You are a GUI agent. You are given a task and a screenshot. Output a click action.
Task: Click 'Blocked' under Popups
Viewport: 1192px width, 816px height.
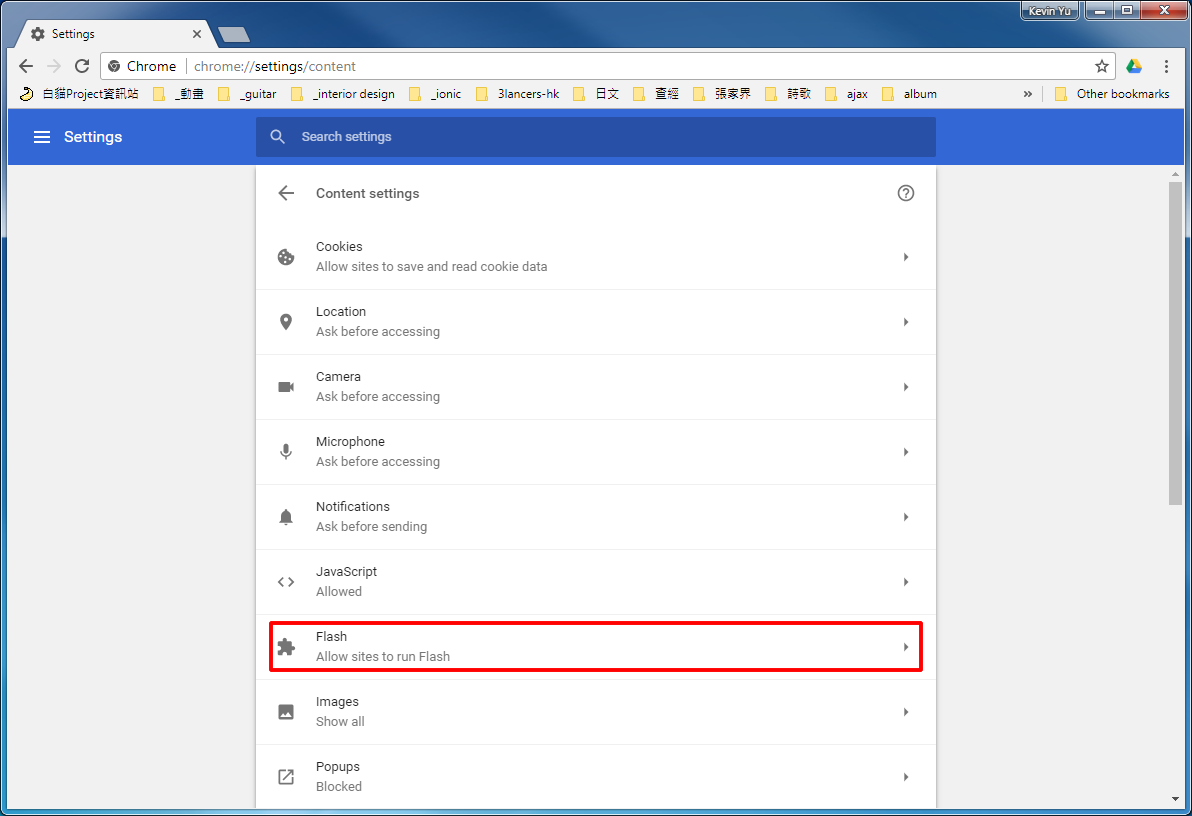coord(338,786)
